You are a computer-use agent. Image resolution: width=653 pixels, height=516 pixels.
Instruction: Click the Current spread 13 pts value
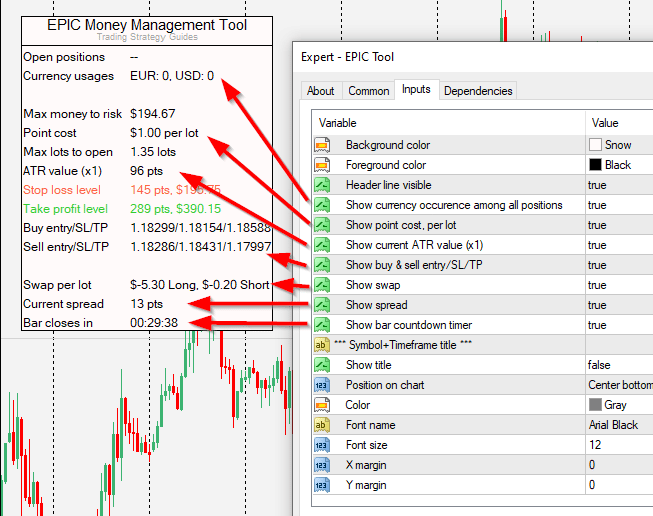(x=146, y=304)
